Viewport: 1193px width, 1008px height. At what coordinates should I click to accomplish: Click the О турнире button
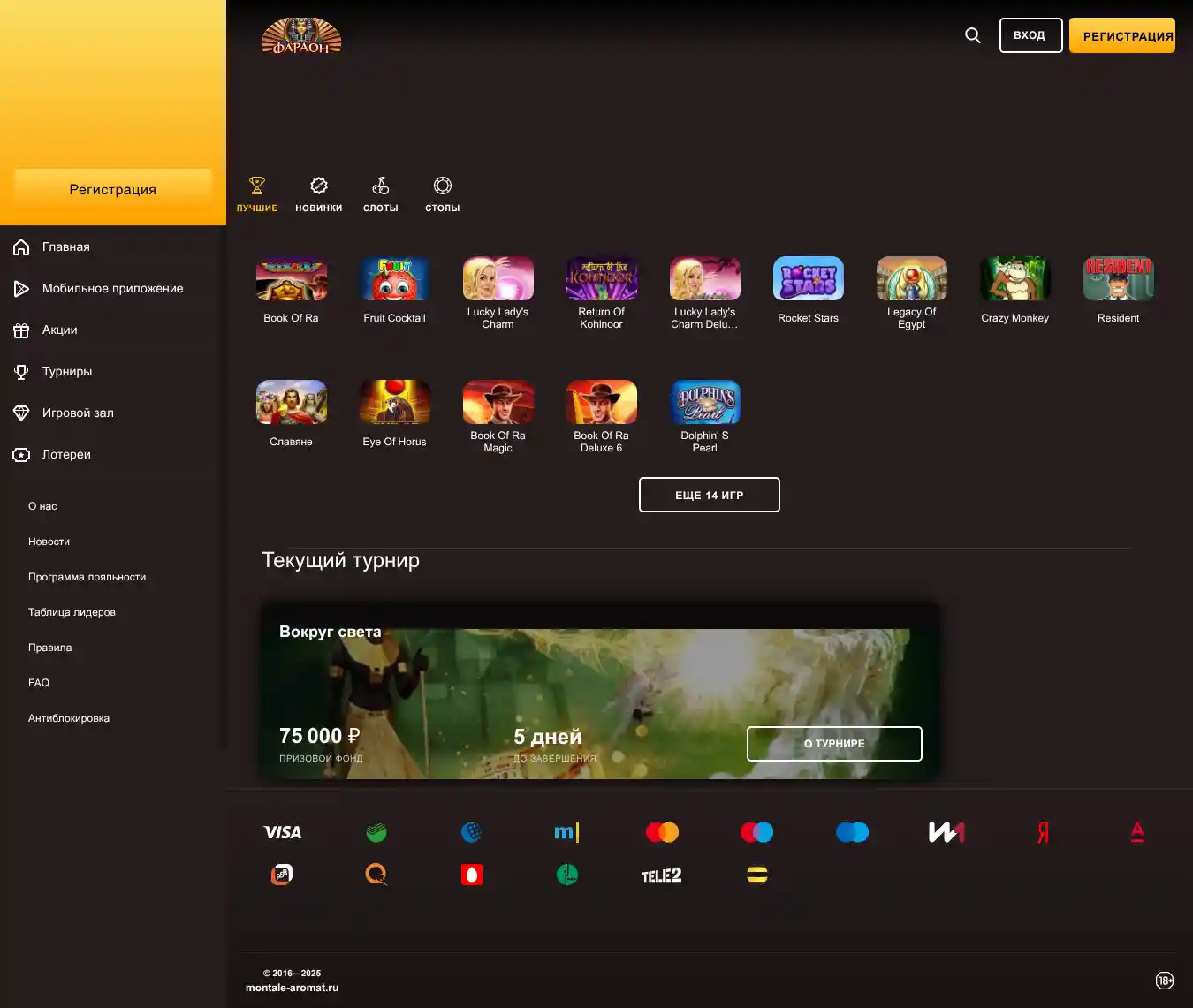(x=834, y=744)
